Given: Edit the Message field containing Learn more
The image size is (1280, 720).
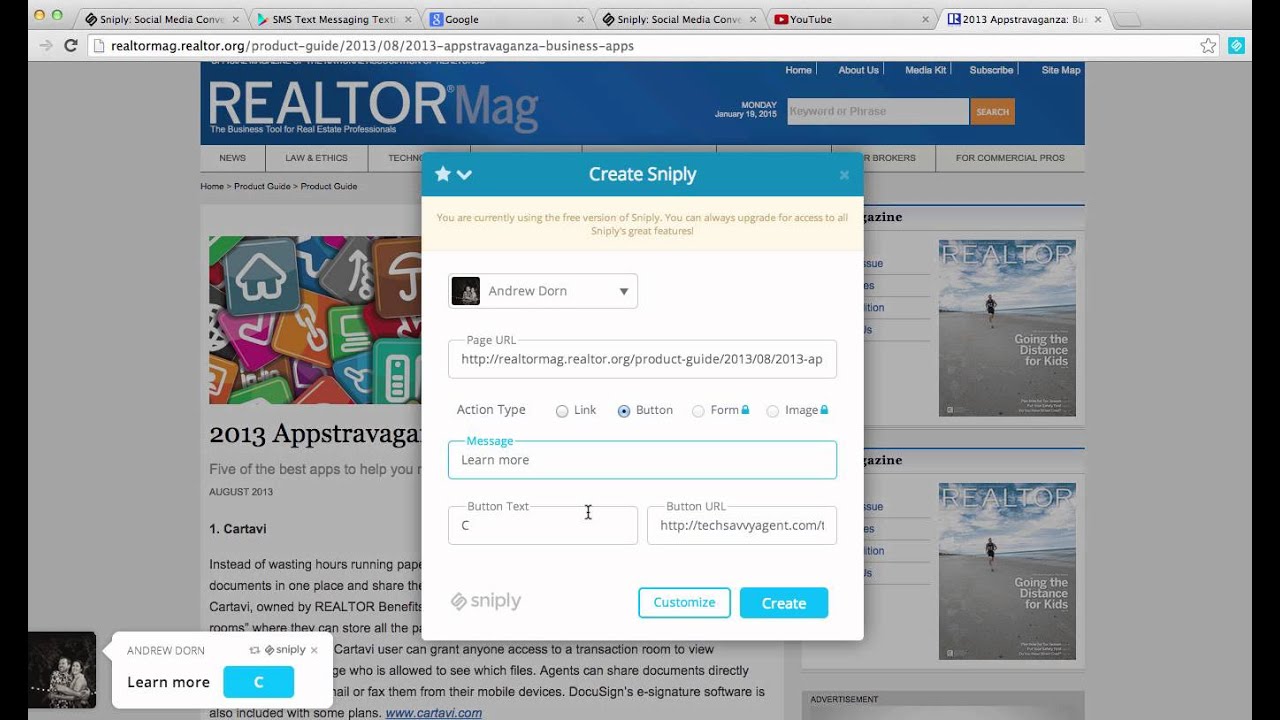Looking at the screenshot, I should click(642, 460).
